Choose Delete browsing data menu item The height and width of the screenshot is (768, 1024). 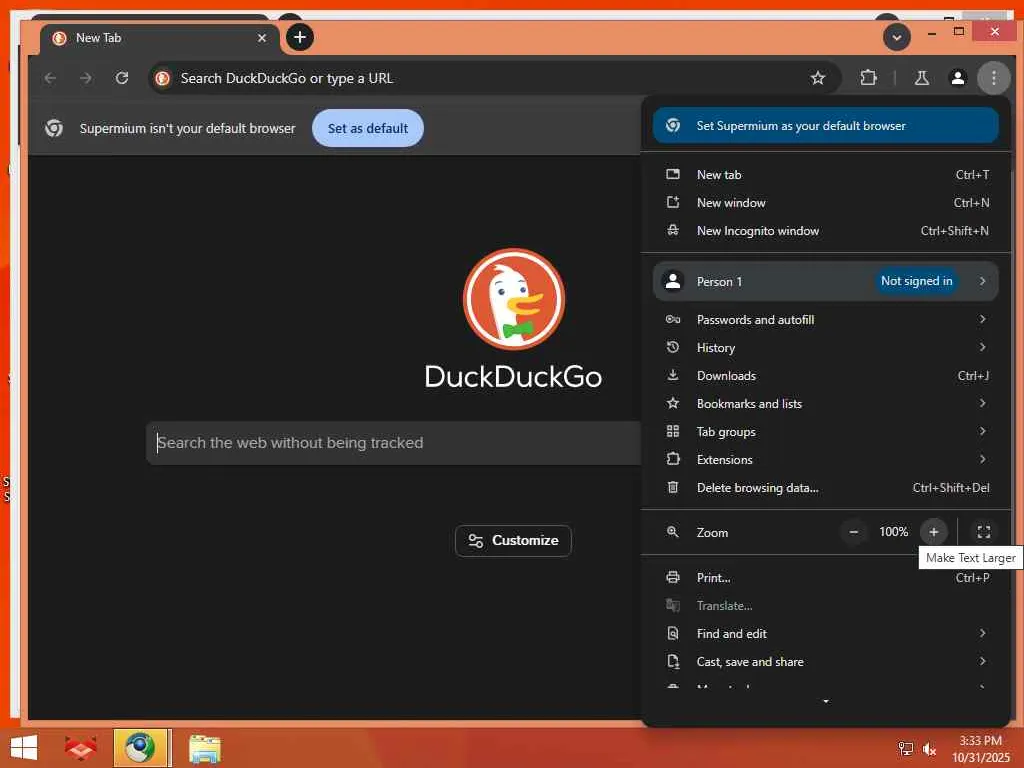click(825, 488)
